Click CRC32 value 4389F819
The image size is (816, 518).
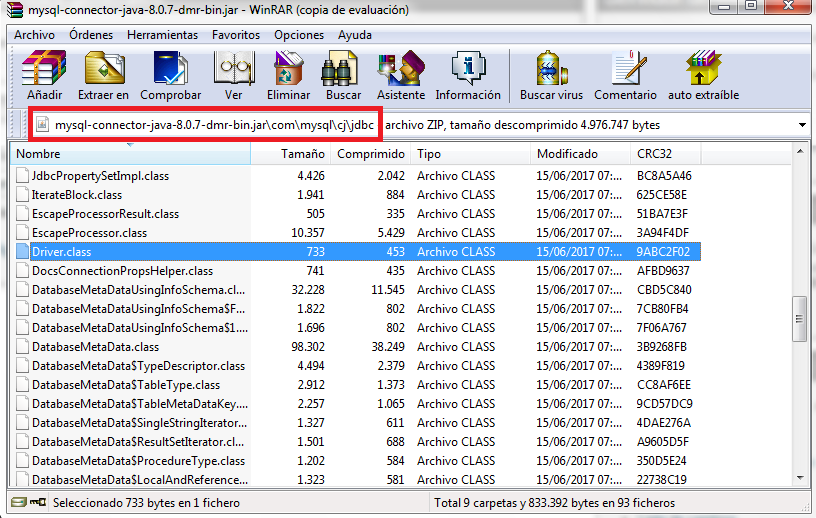pos(660,366)
